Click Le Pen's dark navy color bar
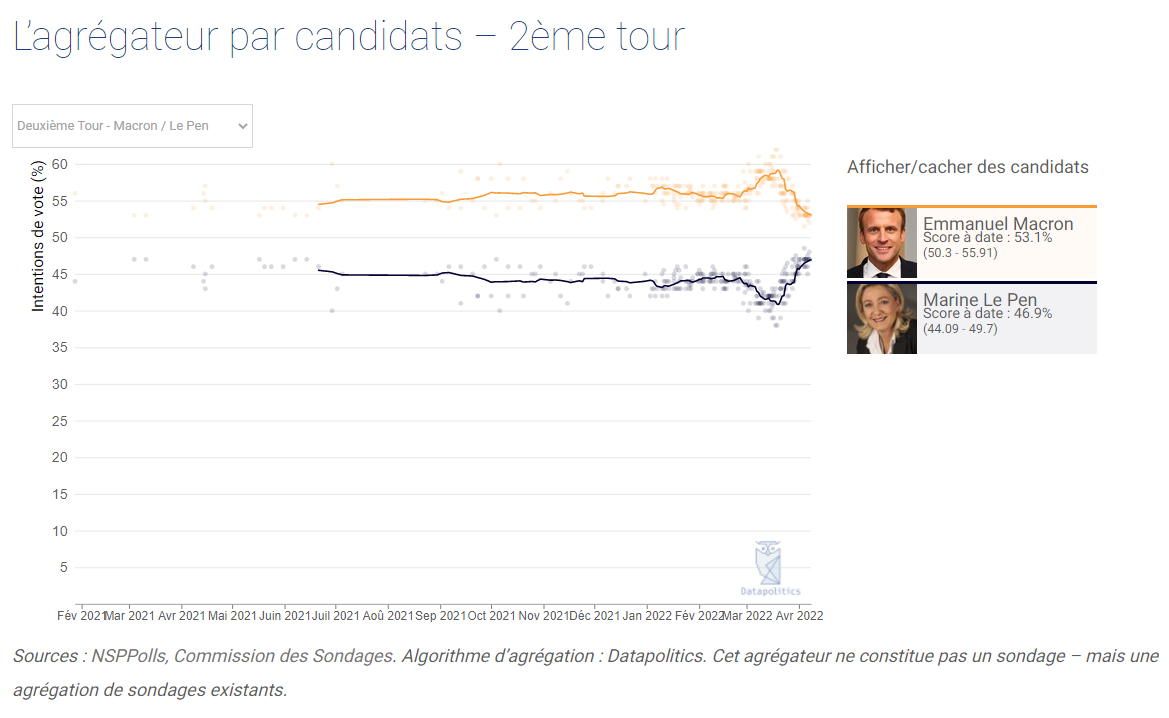This screenshot has width=1169, height=718. coord(971,283)
